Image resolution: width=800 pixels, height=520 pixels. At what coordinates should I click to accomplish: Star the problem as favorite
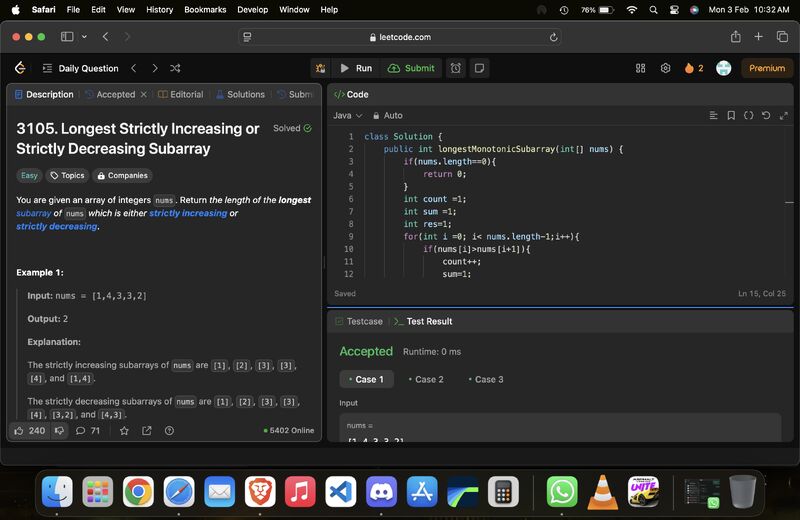point(124,431)
